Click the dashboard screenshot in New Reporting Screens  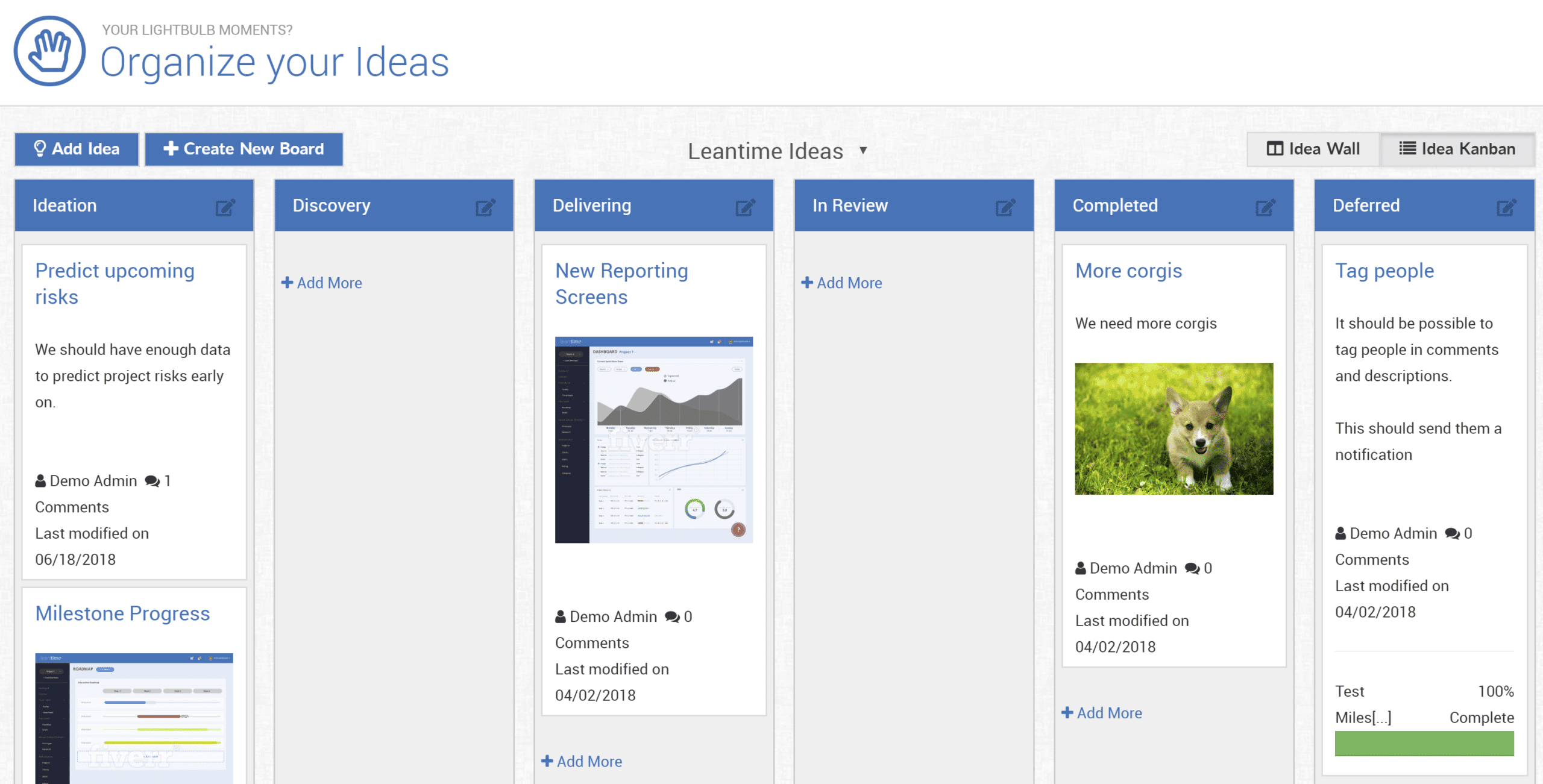pyautogui.click(x=654, y=440)
